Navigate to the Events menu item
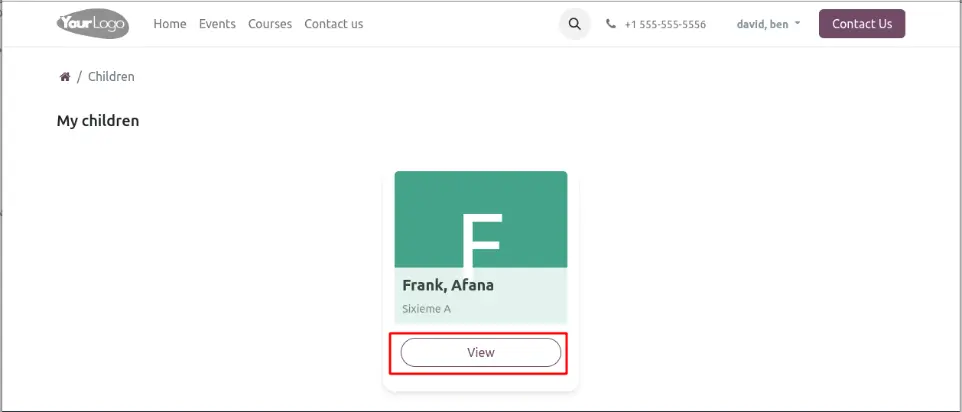The image size is (962, 412). coord(217,24)
